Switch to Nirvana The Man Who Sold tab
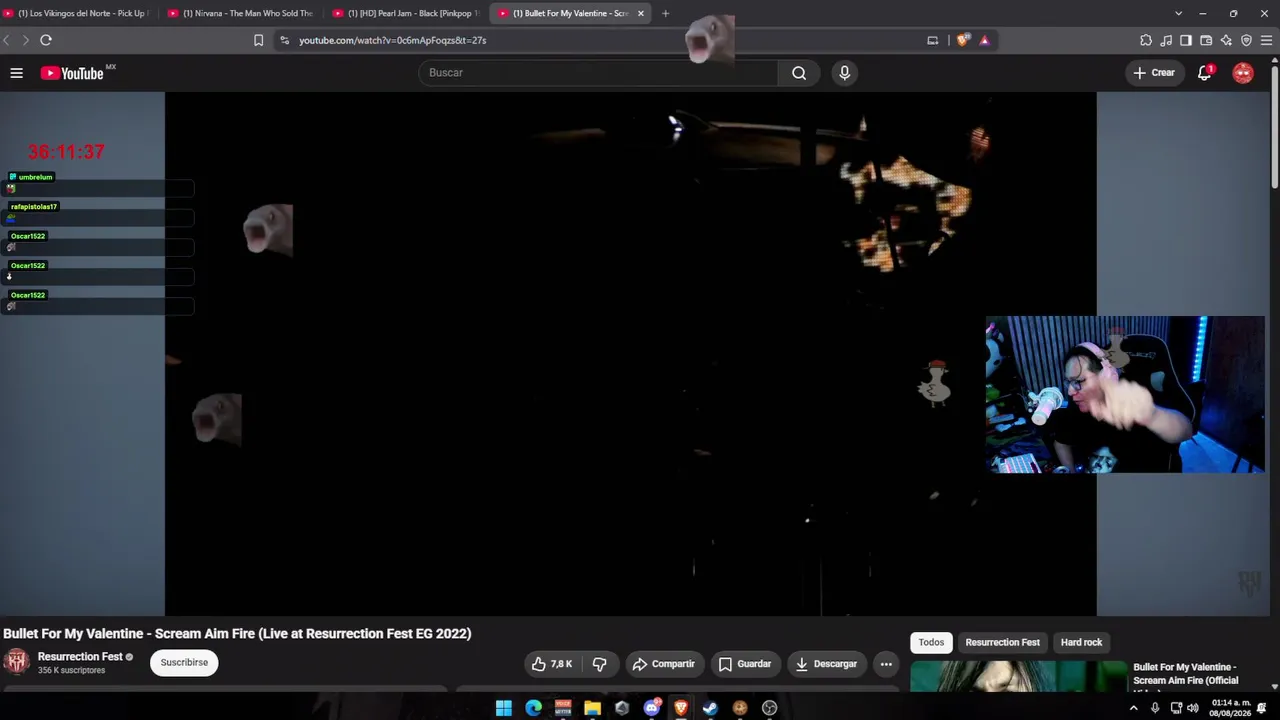1280x720 pixels. tap(240, 13)
